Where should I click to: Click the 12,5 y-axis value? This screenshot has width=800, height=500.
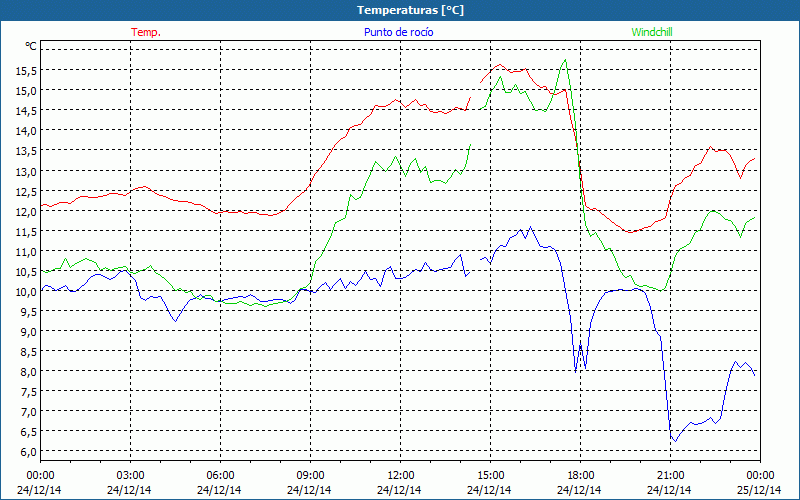tap(27, 191)
